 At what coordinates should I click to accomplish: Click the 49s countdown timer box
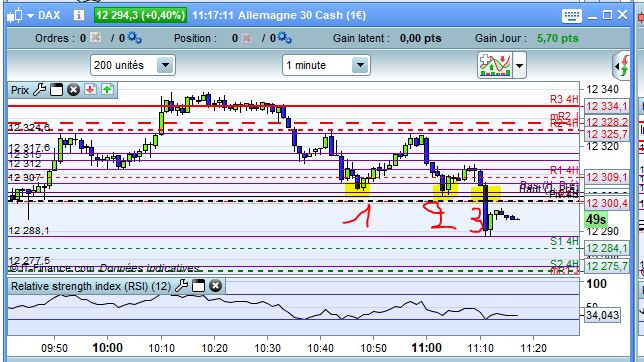coord(596,220)
